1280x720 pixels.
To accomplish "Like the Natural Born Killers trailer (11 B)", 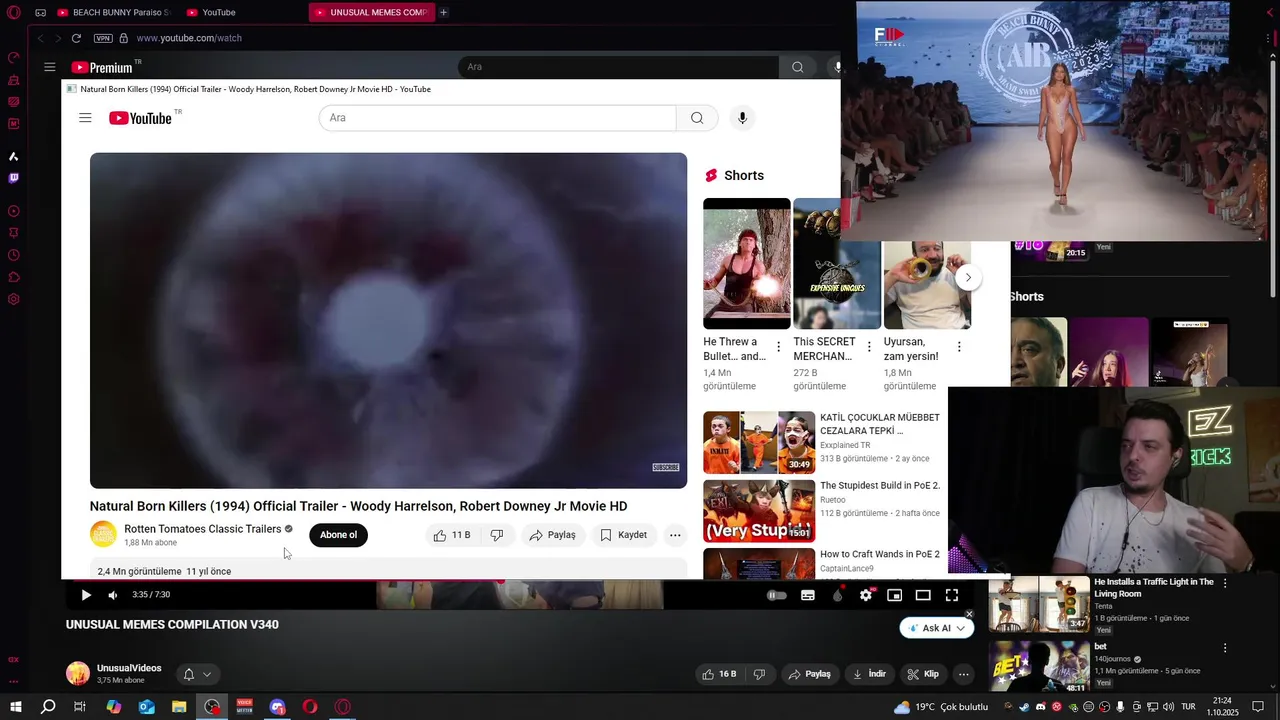I will [x=452, y=535].
